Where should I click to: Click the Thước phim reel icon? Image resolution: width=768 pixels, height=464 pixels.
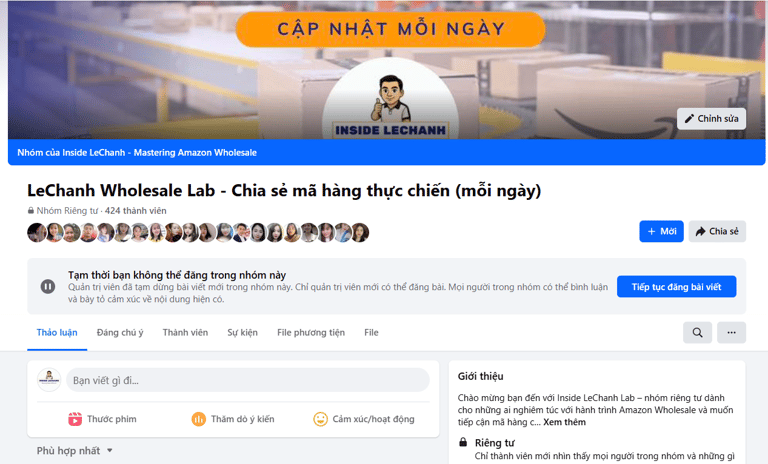[x=75, y=419]
